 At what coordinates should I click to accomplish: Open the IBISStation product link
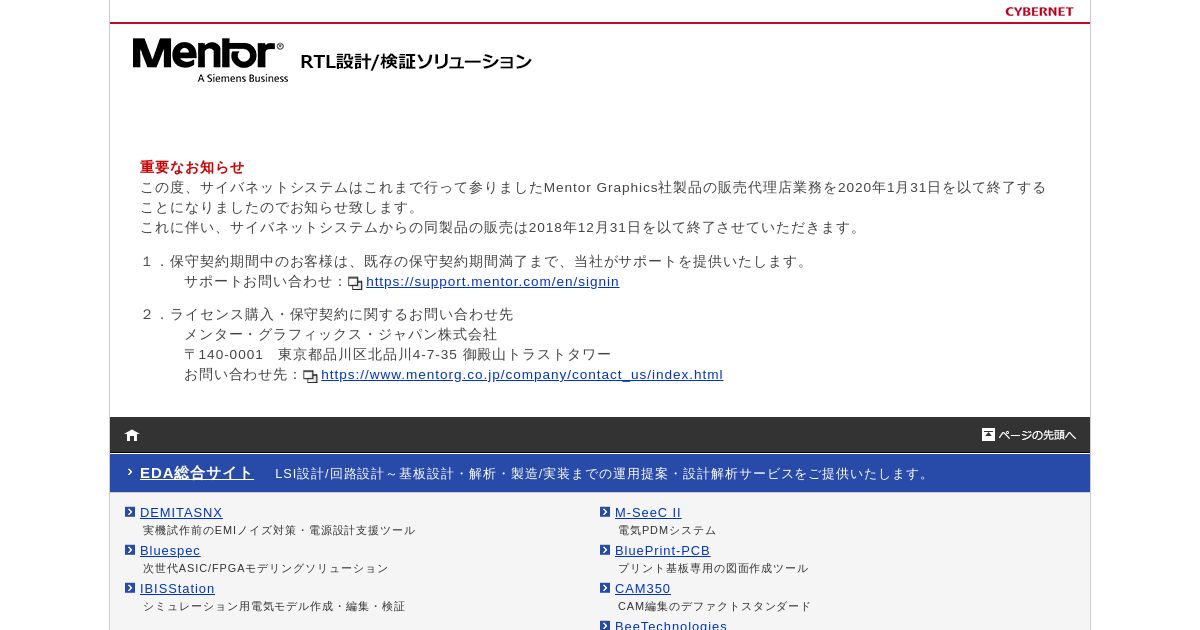pos(177,589)
